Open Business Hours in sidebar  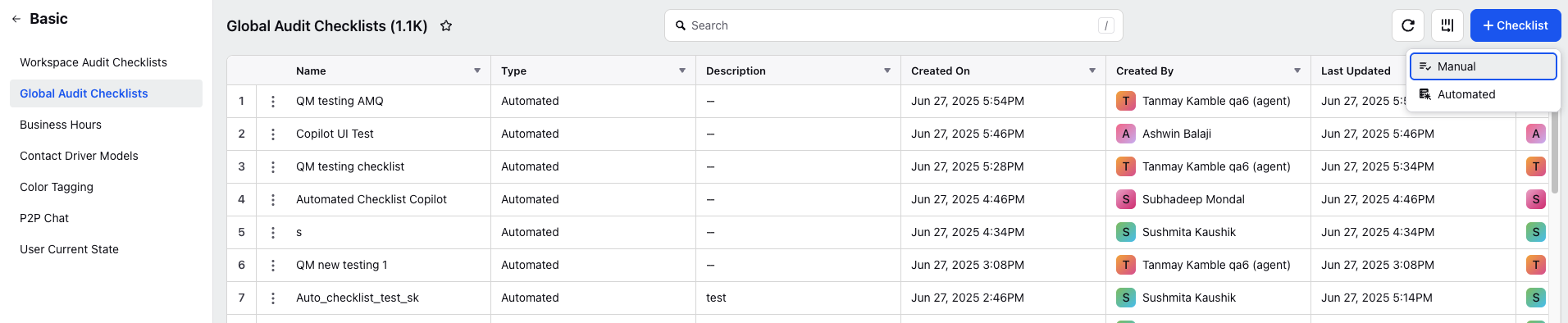(106, 125)
